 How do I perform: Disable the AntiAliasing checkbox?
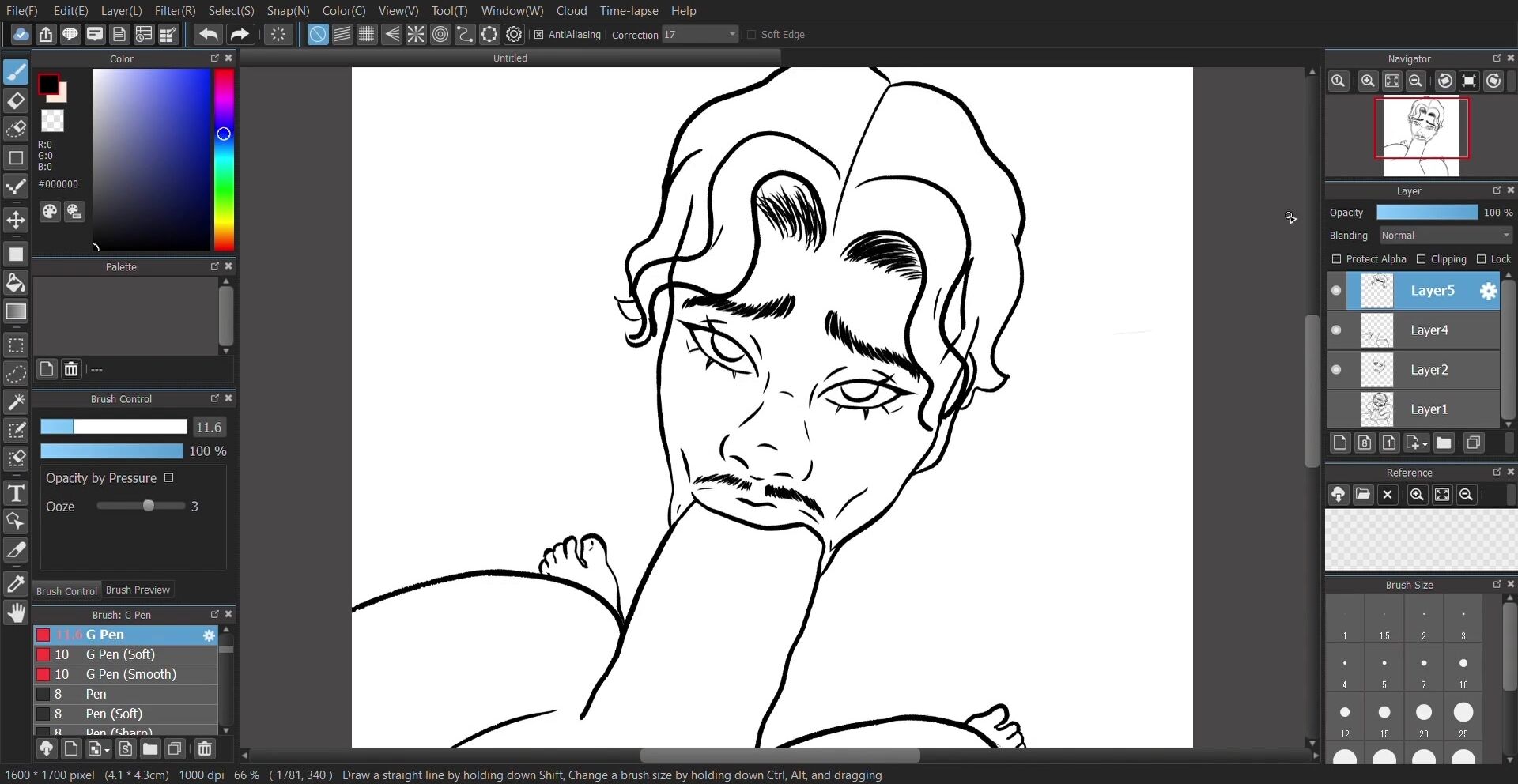[539, 35]
